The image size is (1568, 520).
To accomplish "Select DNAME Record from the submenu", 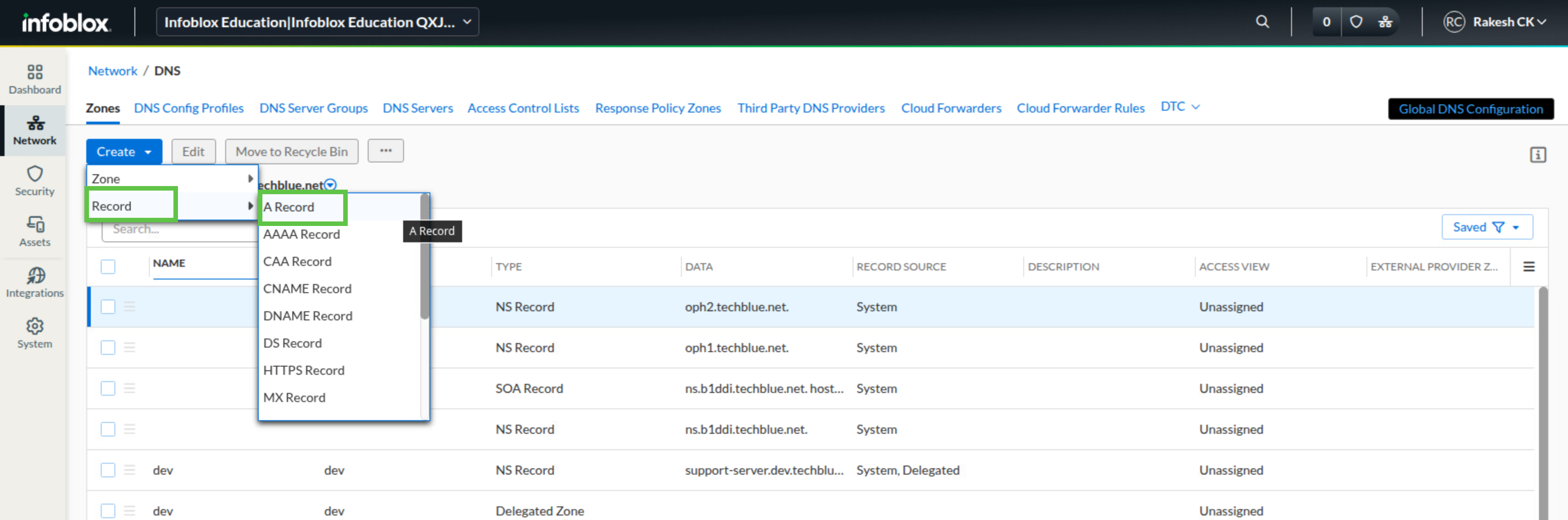I will 340,316.
